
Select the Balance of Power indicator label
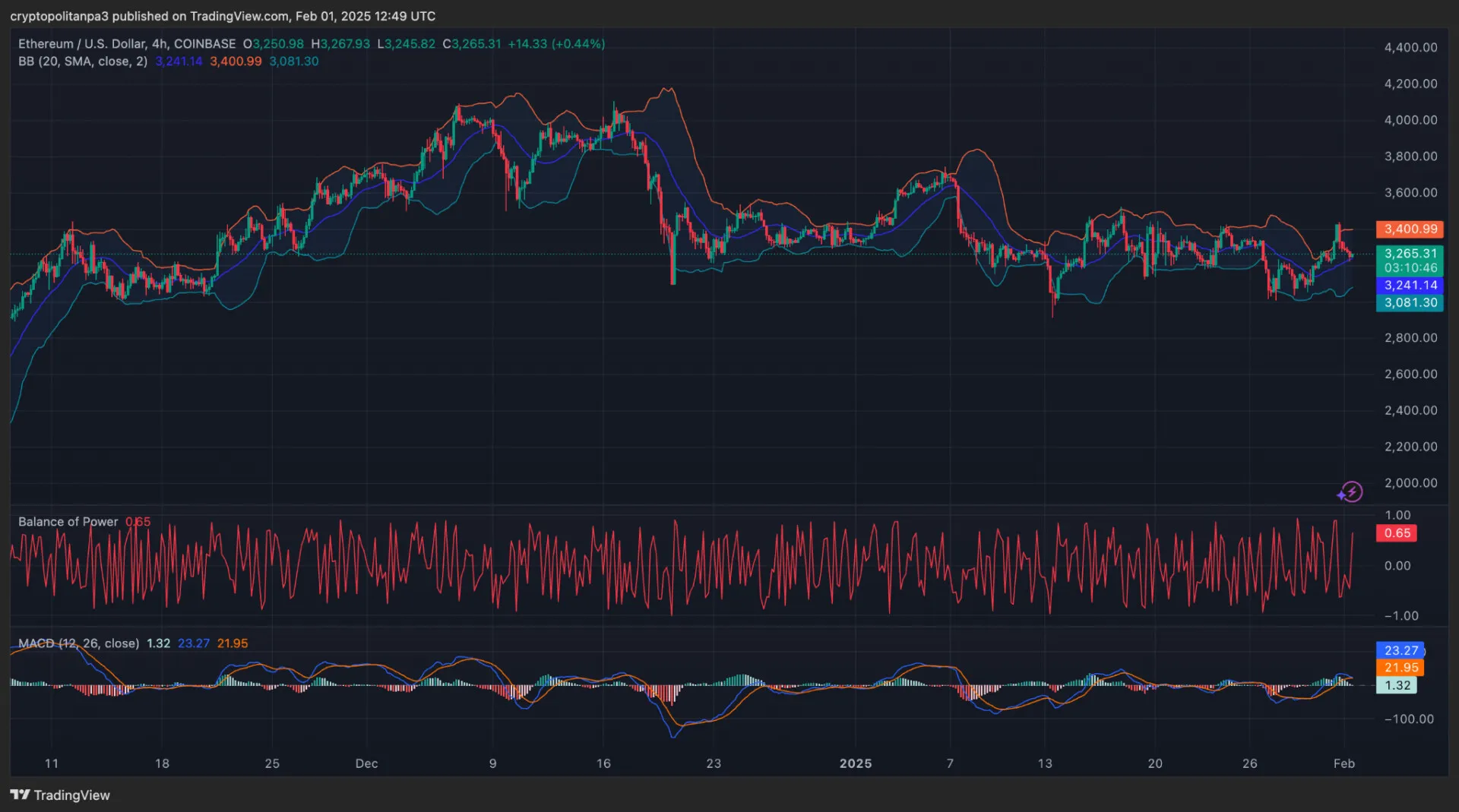[68, 522]
